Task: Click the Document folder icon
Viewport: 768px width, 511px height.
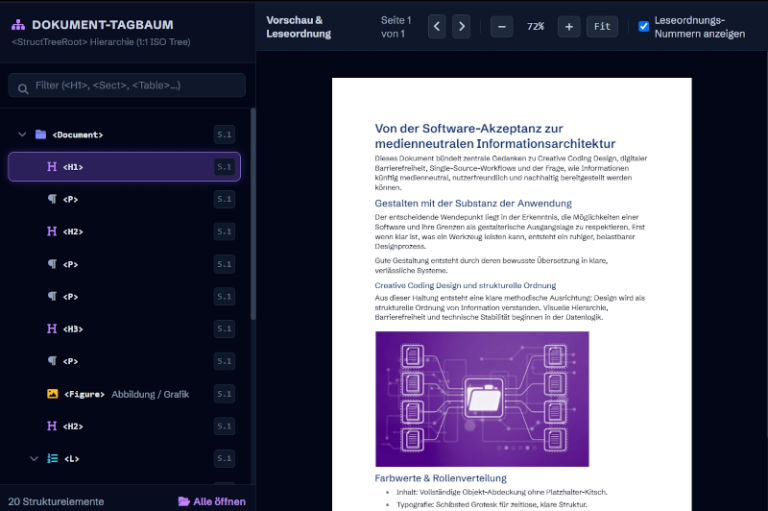Action: click(41, 134)
